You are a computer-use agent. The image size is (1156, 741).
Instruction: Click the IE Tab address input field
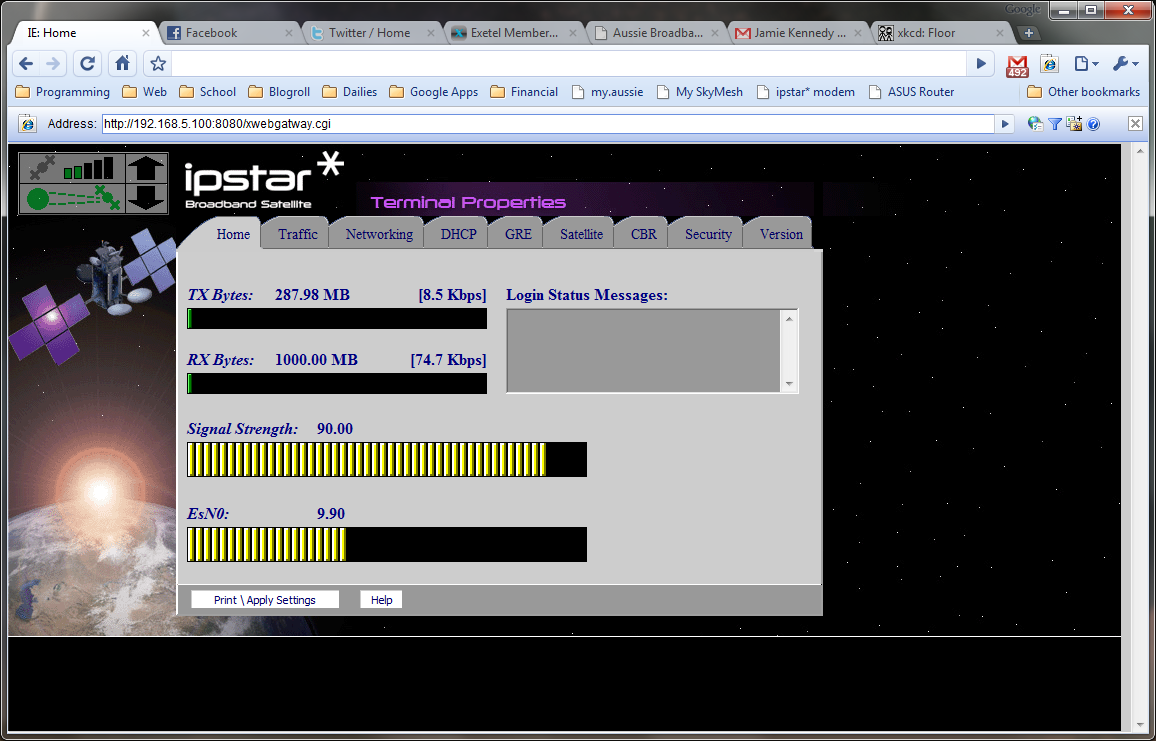point(548,124)
